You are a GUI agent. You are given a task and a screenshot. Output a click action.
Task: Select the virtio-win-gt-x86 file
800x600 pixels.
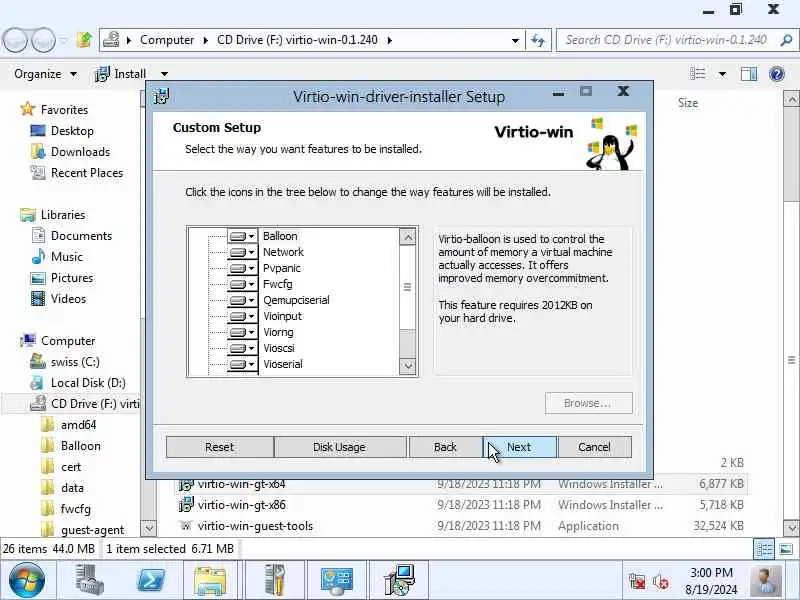pyautogui.click(x=241, y=505)
